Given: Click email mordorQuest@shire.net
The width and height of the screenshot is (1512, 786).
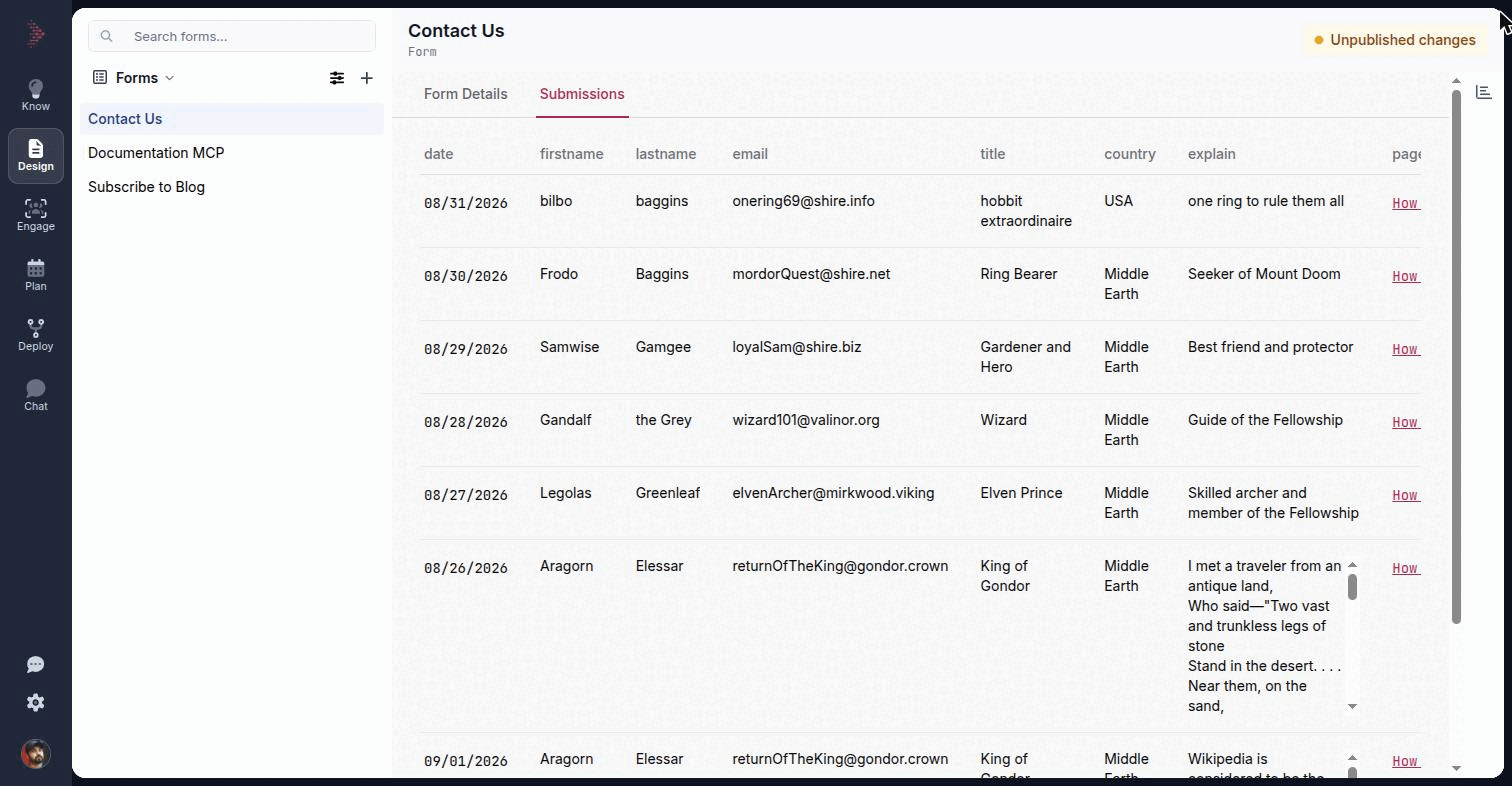Looking at the screenshot, I should pos(811,274).
